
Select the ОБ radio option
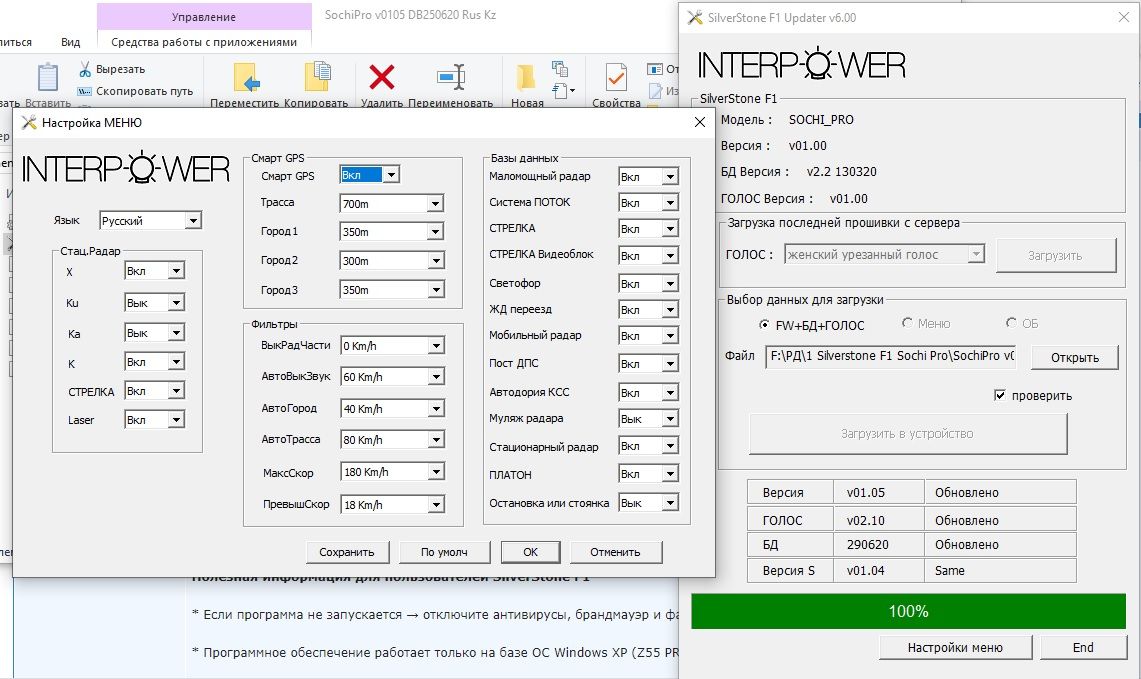coord(1011,322)
